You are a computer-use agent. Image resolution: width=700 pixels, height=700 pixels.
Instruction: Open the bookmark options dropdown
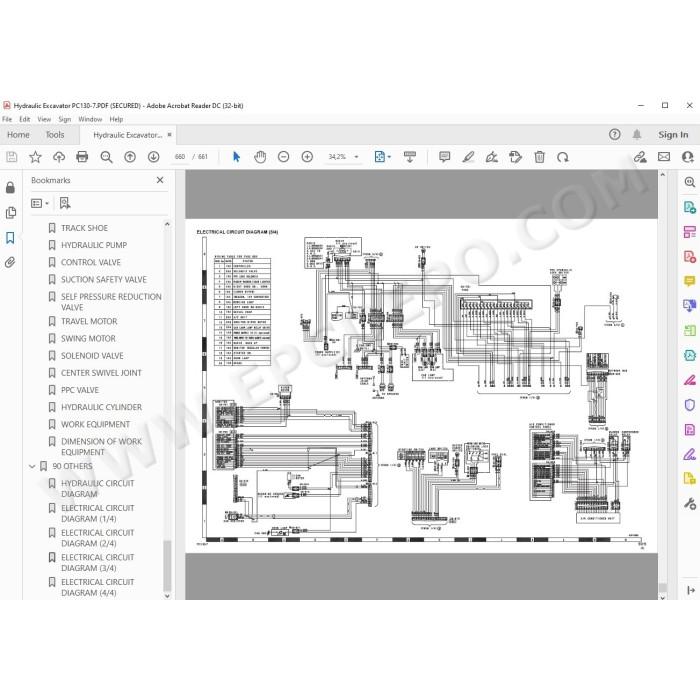click(40, 204)
